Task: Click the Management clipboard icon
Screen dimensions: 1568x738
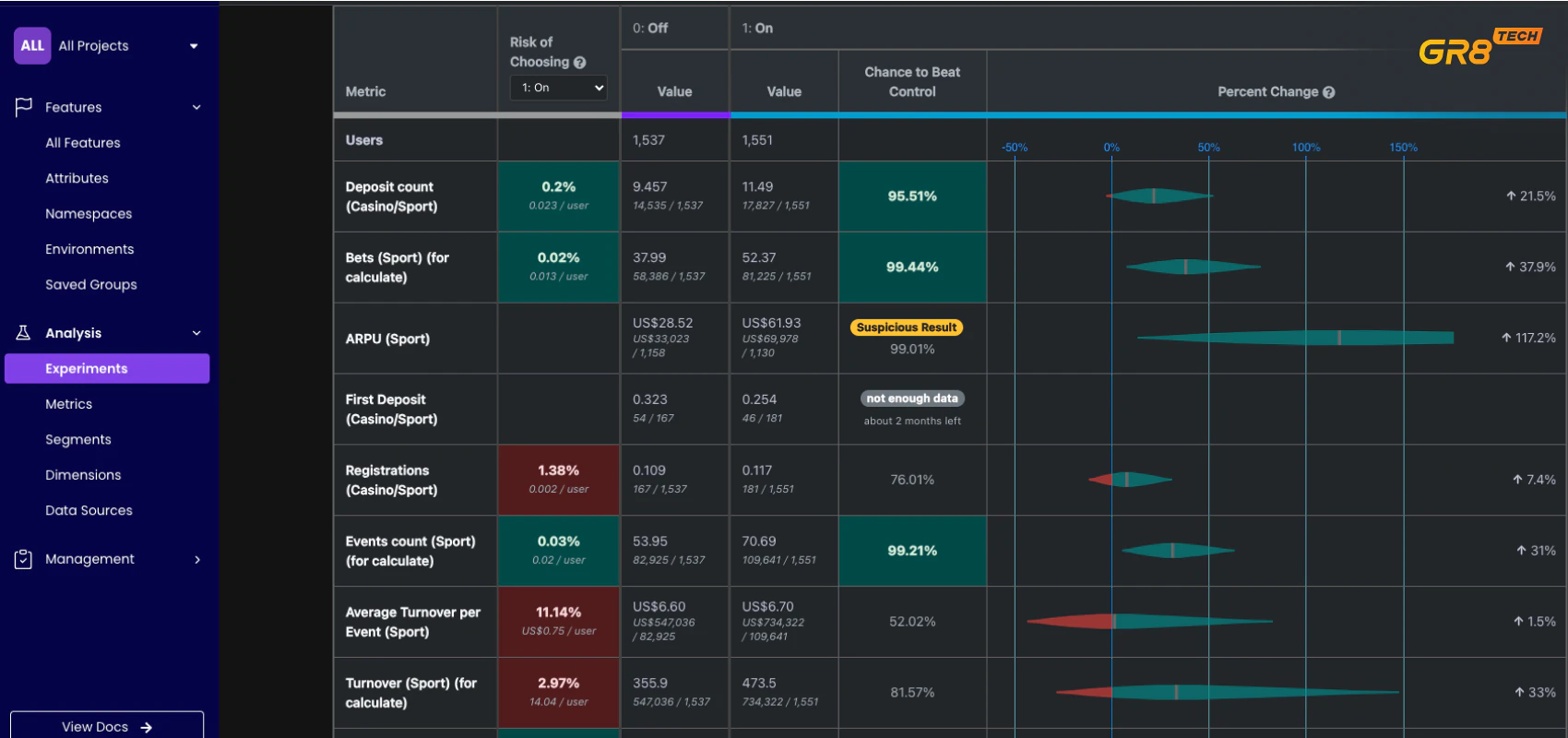Action: click(x=24, y=559)
